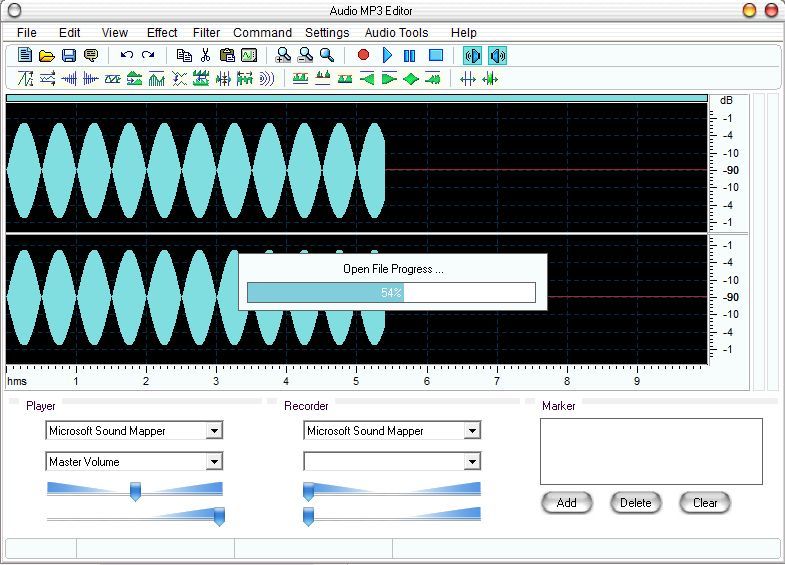Image resolution: width=785 pixels, height=565 pixels.
Task: Click the green diamond filter icon
Action: point(411,79)
